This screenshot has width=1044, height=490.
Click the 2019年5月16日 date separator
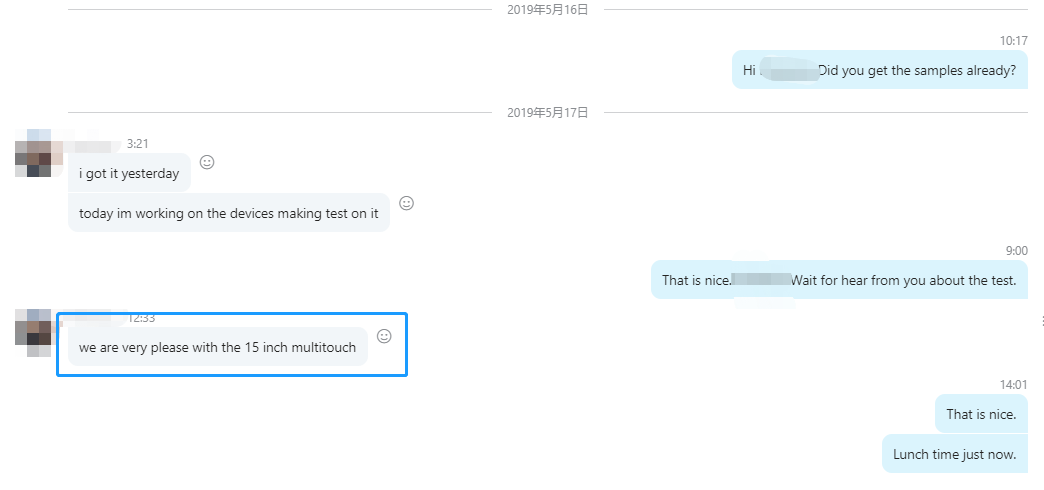(x=547, y=10)
